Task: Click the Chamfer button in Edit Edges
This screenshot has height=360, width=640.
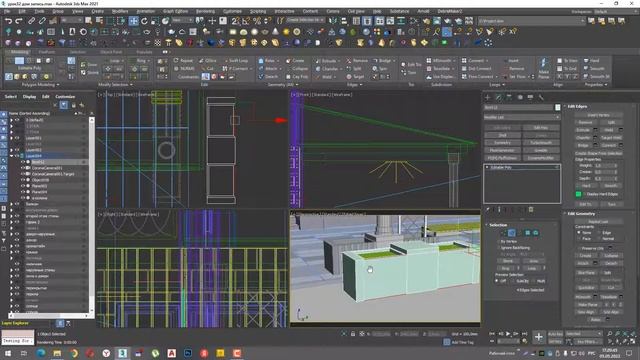Action: 582,138
